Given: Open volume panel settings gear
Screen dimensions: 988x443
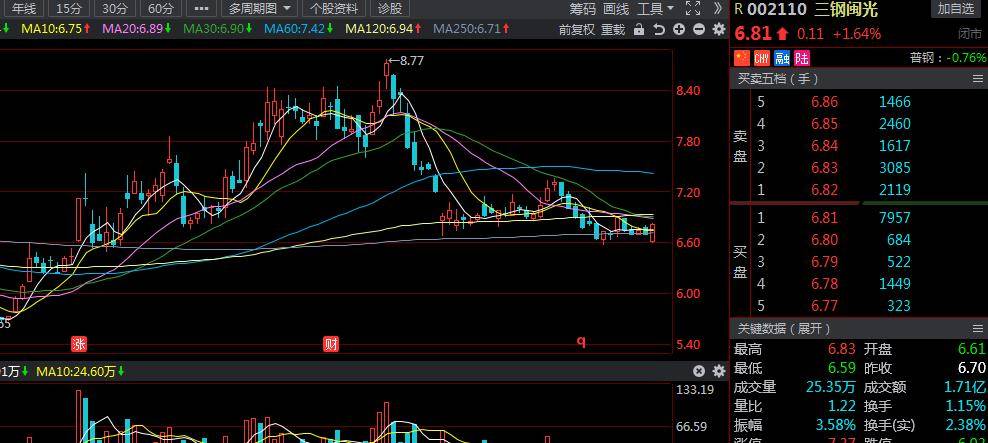Looking at the screenshot, I should pos(718,371).
